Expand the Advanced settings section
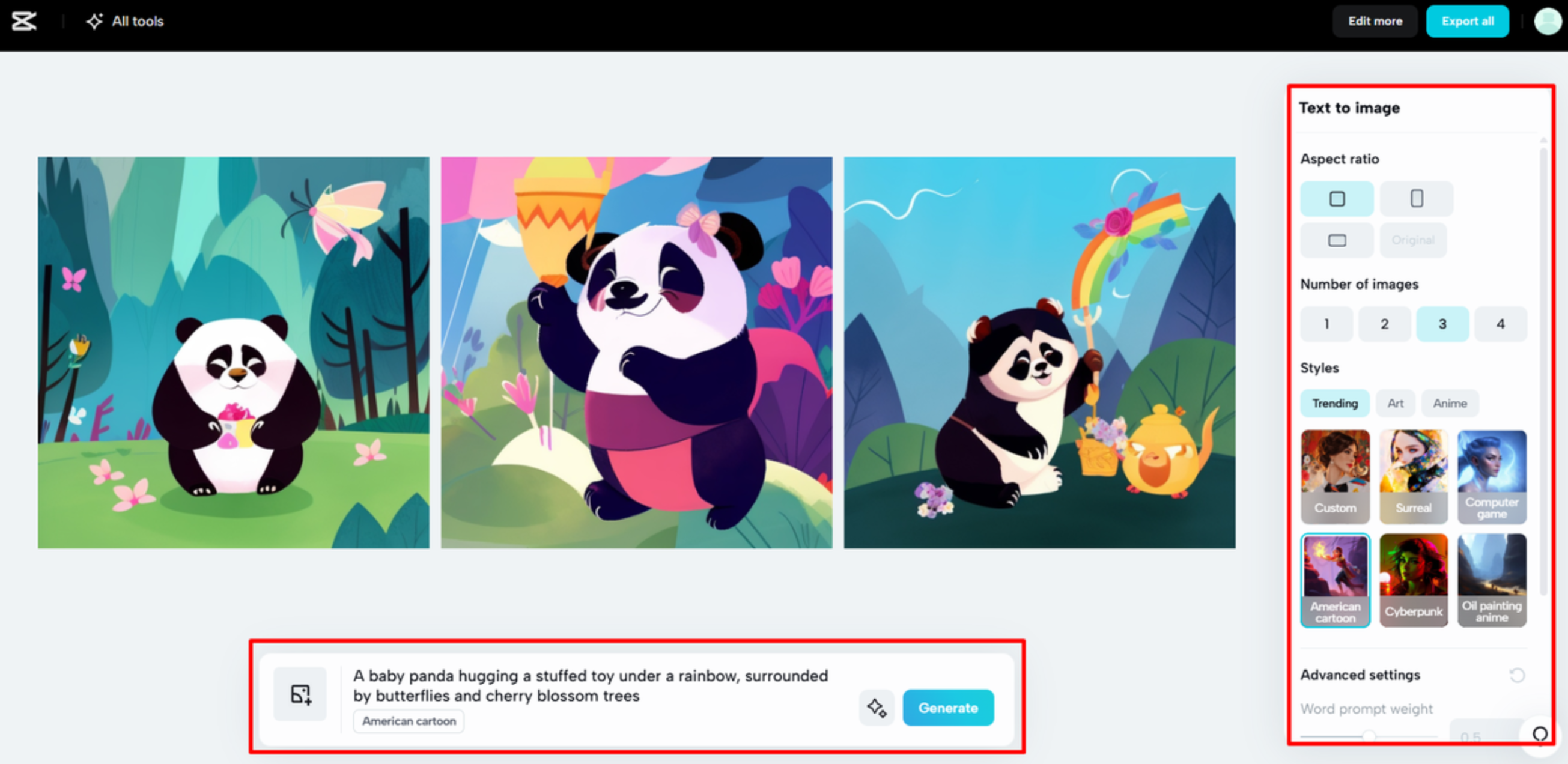This screenshot has height=764, width=1568. pyautogui.click(x=1360, y=675)
